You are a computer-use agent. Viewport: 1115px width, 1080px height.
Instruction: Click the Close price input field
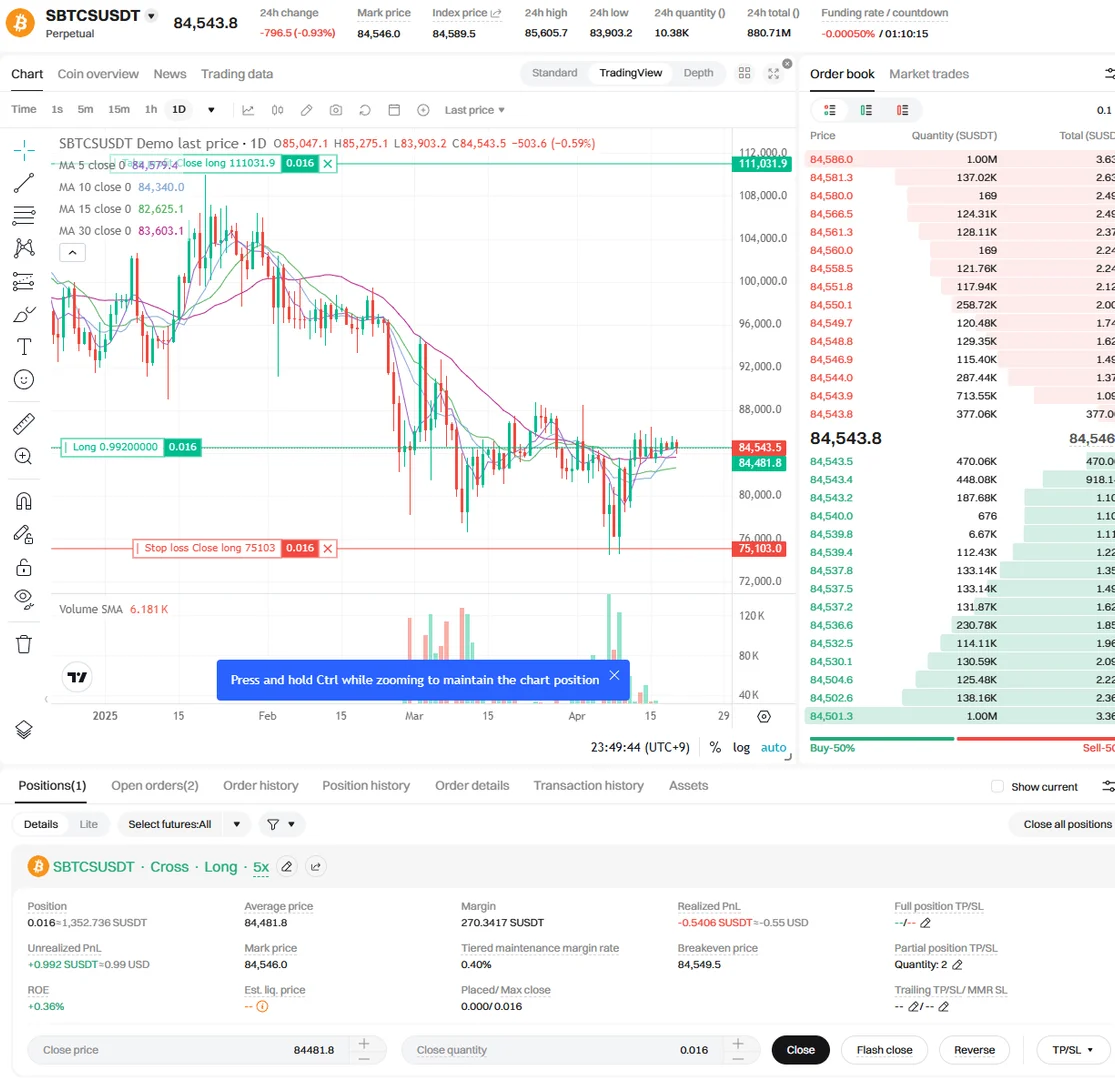coord(188,1050)
